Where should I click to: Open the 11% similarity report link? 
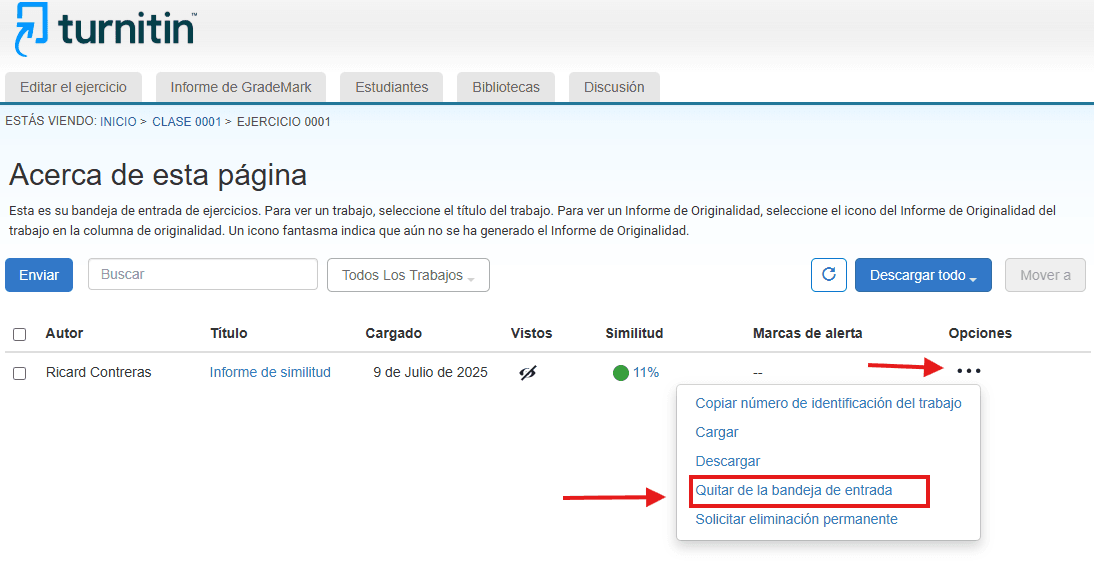645,373
